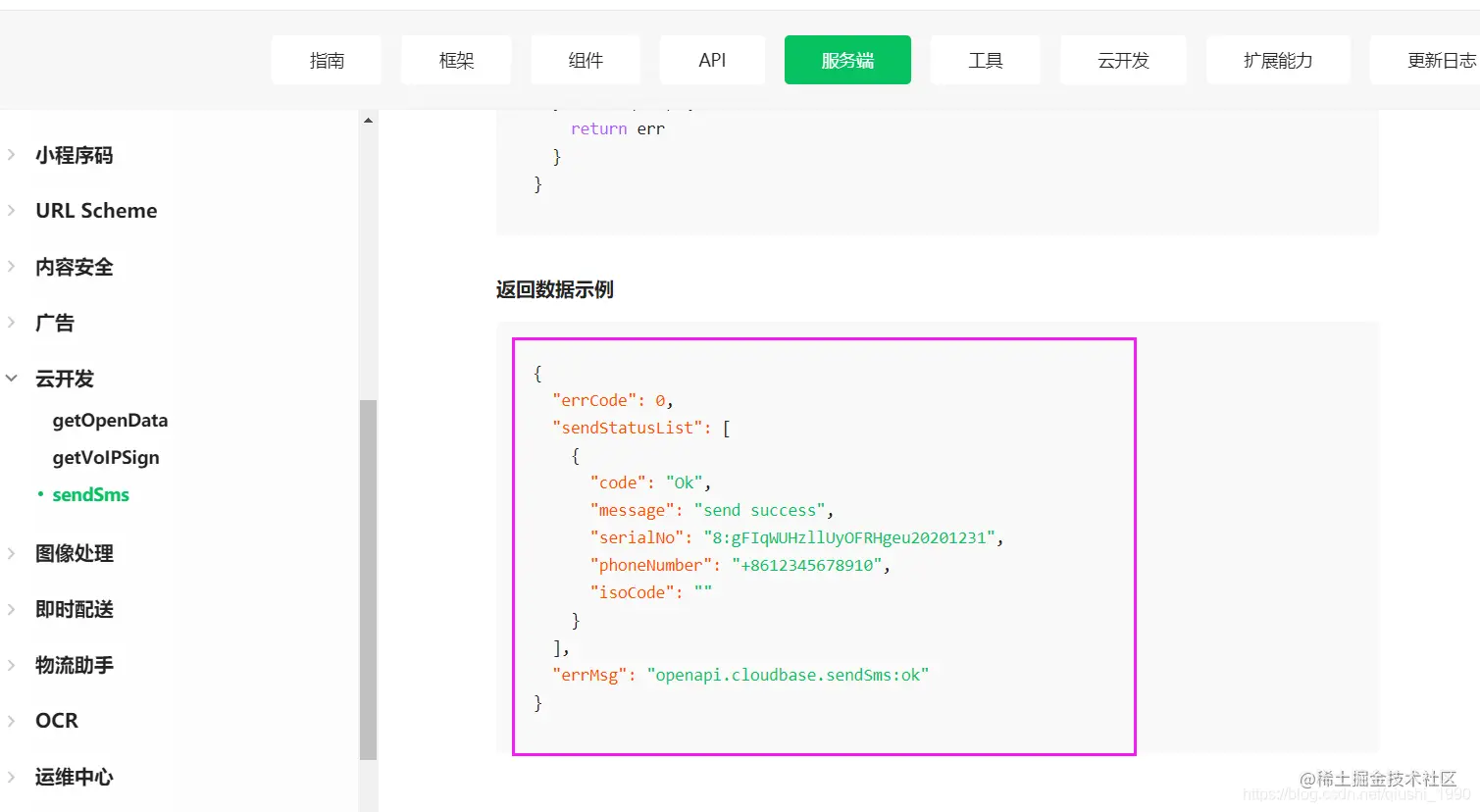Screen dimensions: 1480x812
Task: Open the 工具 tab
Action: [986, 60]
